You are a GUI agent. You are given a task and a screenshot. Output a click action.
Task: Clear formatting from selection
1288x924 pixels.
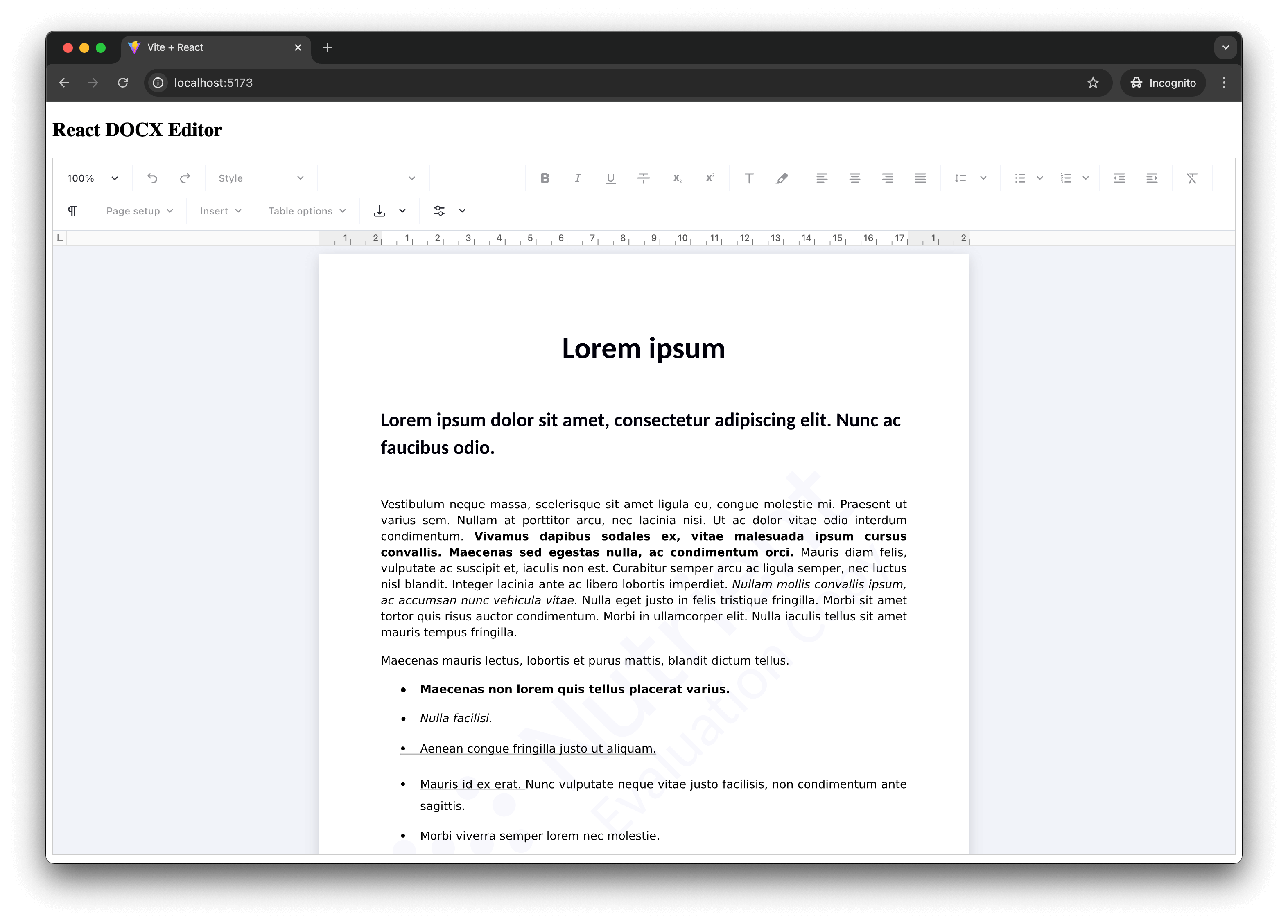point(1192,178)
